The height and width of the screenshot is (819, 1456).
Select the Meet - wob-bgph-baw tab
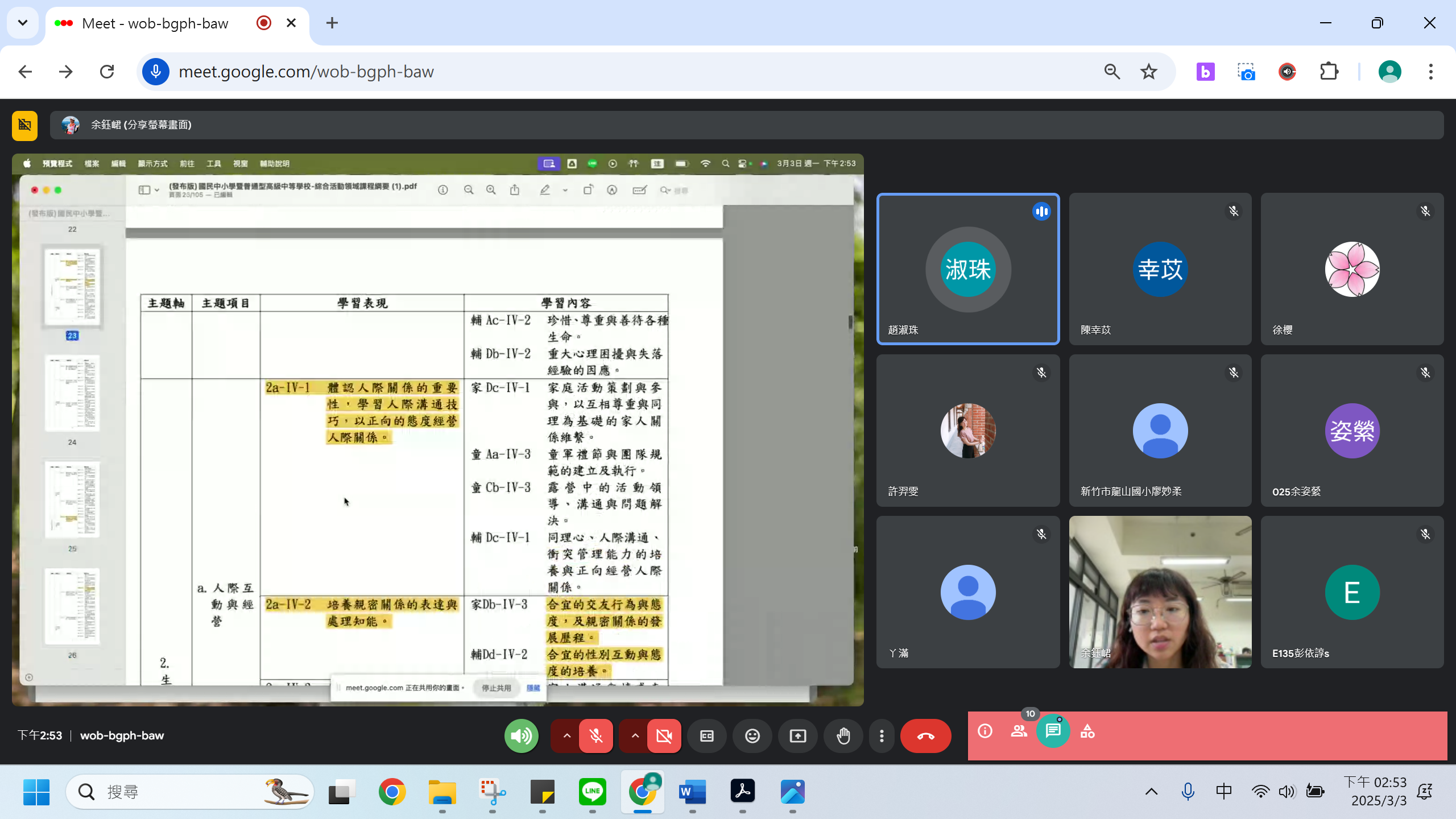coord(155,23)
